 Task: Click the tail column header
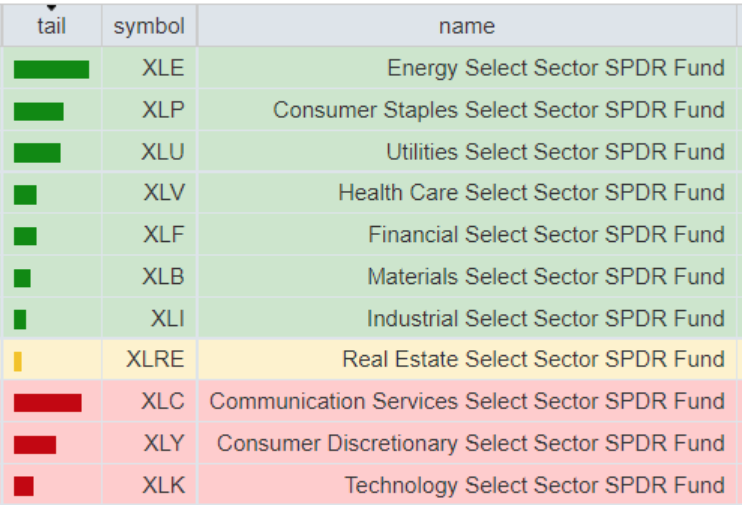[51, 26]
